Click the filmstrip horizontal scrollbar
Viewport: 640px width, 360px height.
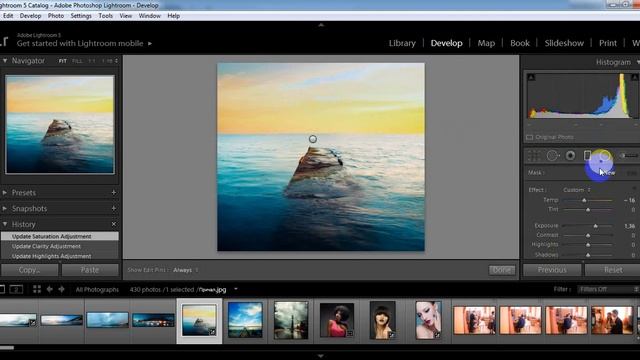pos(7,348)
